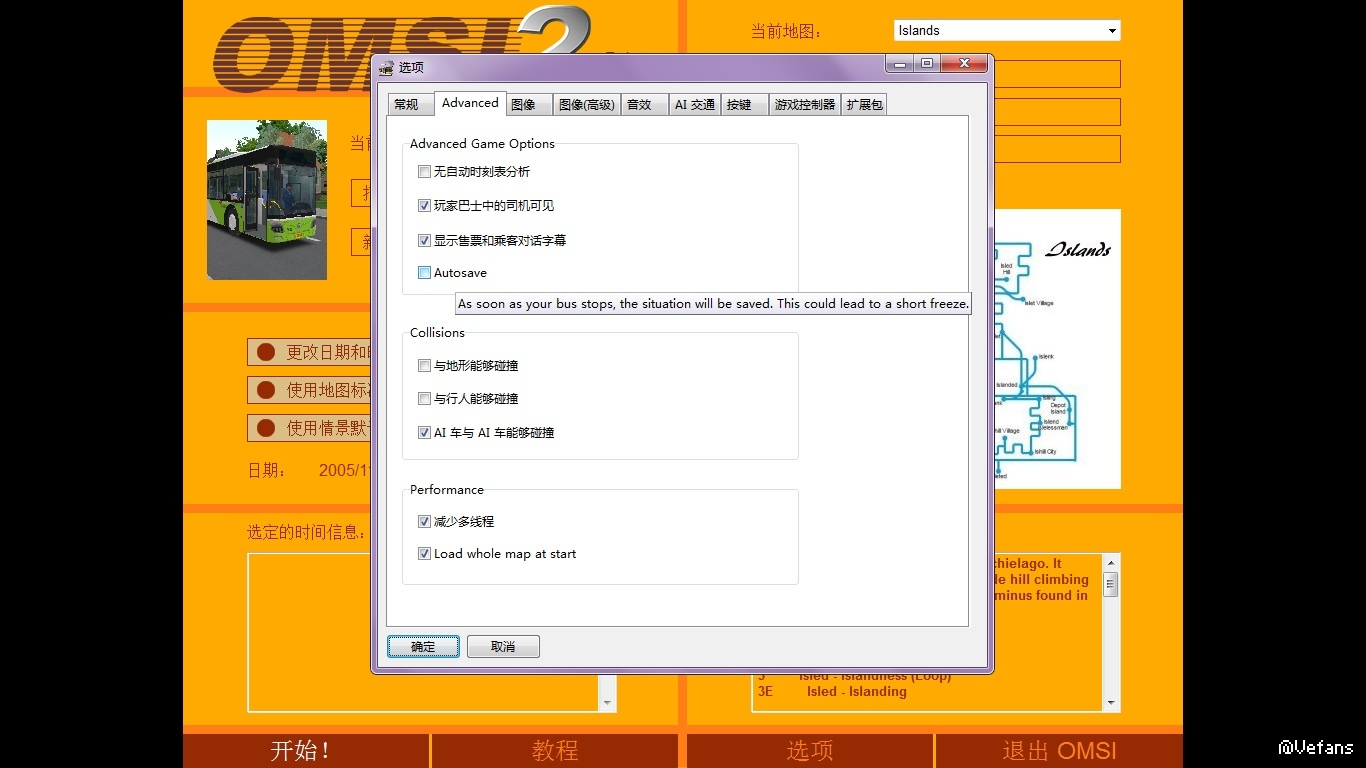Viewport: 1366px width, 768px height.
Task: Select the '3E Isled - Islanding' route line
Action: (x=833, y=691)
